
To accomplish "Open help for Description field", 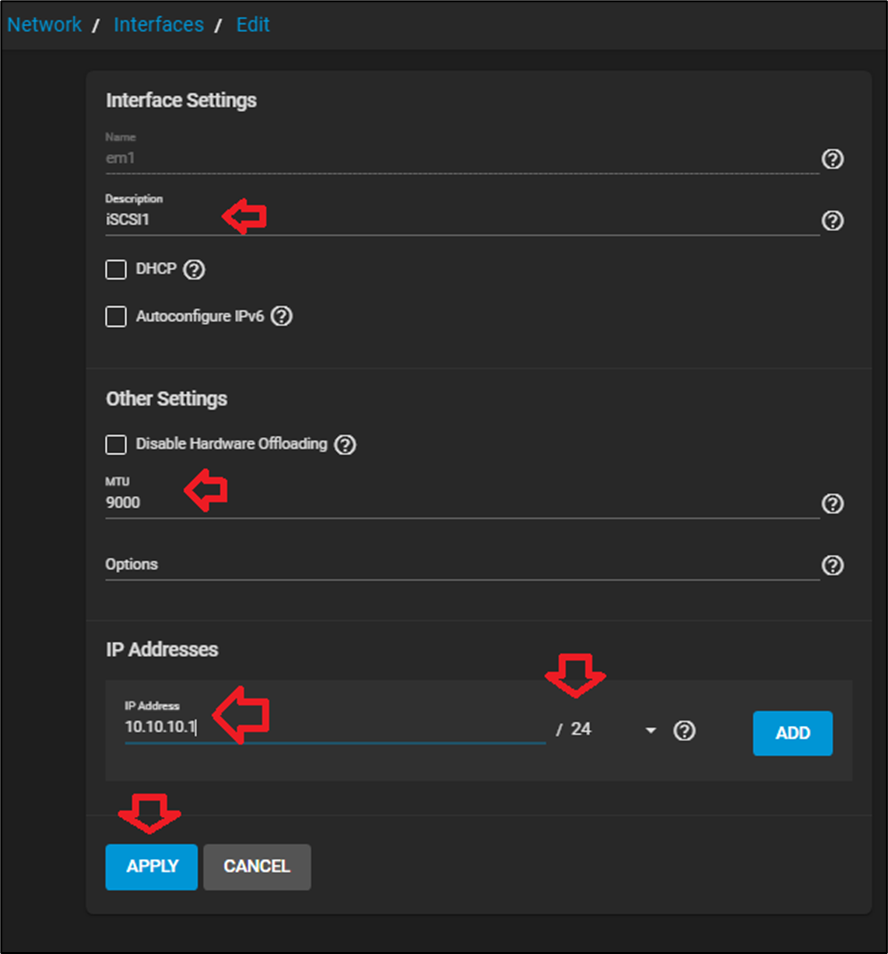I will point(832,221).
